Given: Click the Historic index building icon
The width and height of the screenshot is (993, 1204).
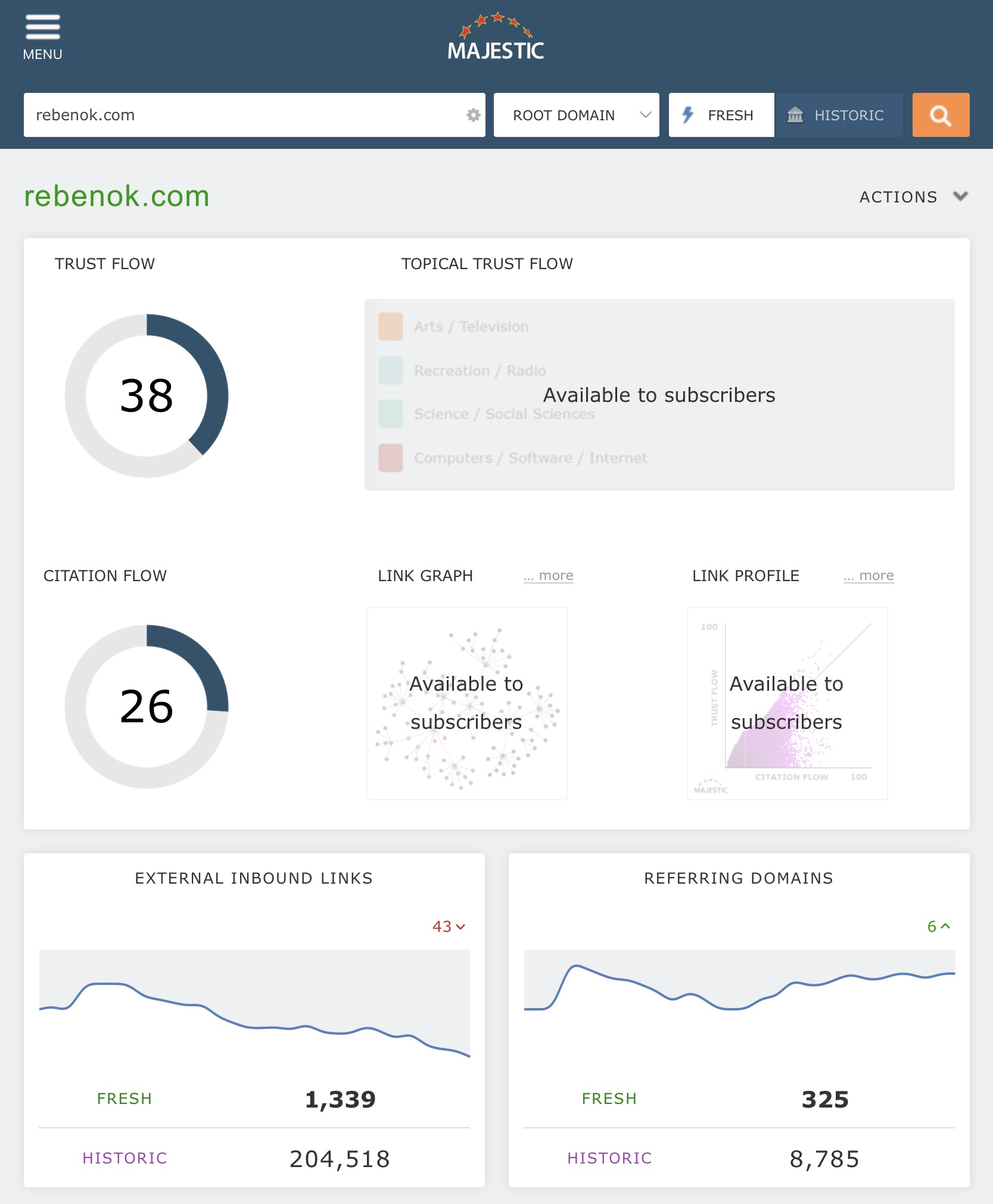Looking at the screenshot, I should pyautogui.click(x=795, y=115).
